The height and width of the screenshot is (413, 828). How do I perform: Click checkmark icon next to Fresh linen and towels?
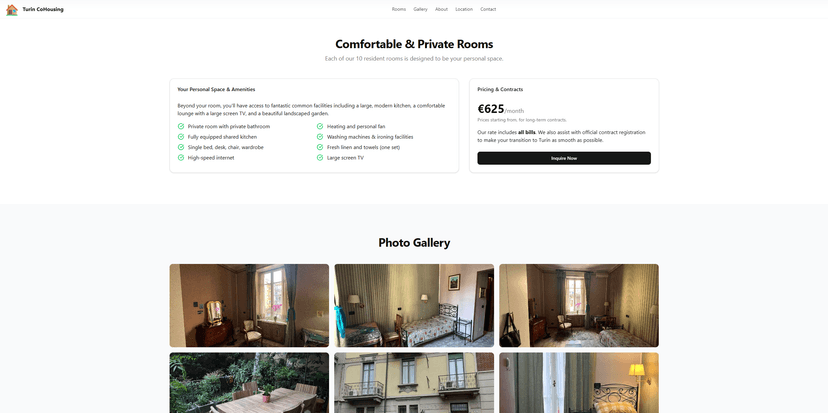click(x=320, y=147)
